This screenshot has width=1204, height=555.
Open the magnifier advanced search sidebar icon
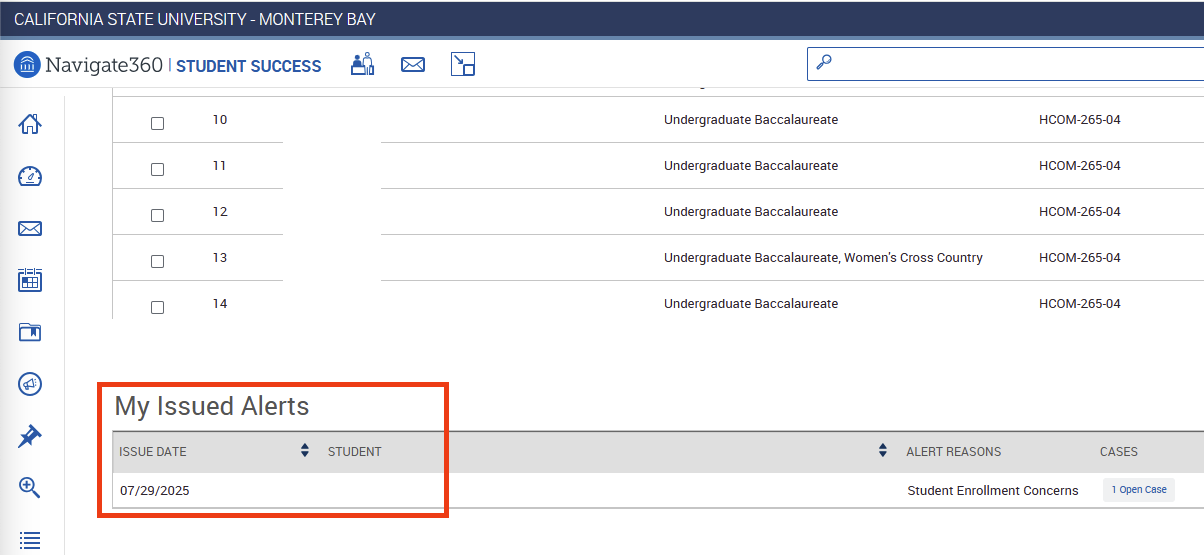pos(30,488)
